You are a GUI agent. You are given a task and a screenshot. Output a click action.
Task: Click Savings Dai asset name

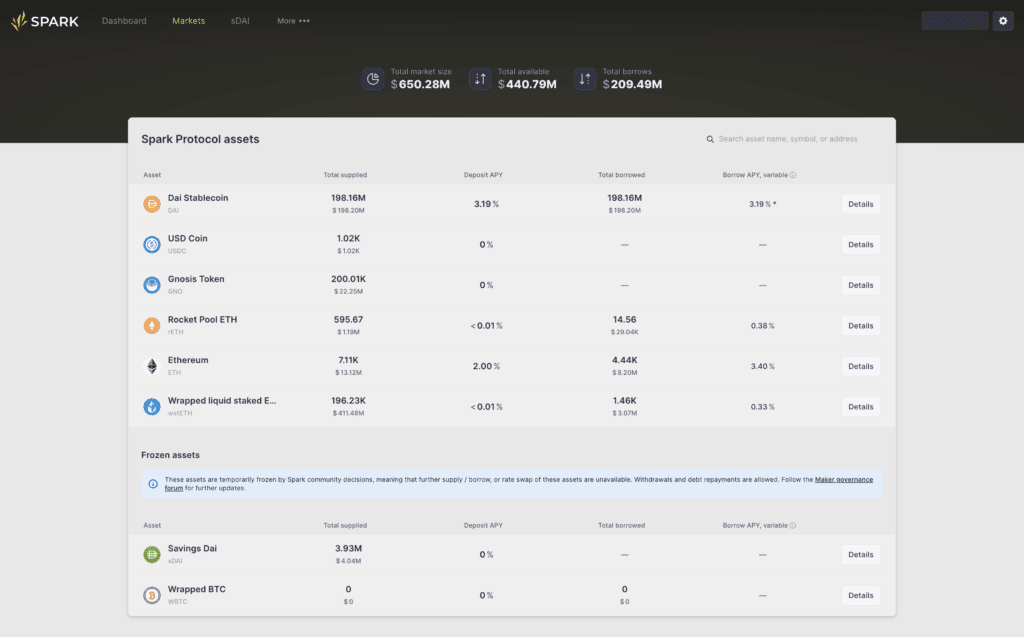tap(192, 549)
